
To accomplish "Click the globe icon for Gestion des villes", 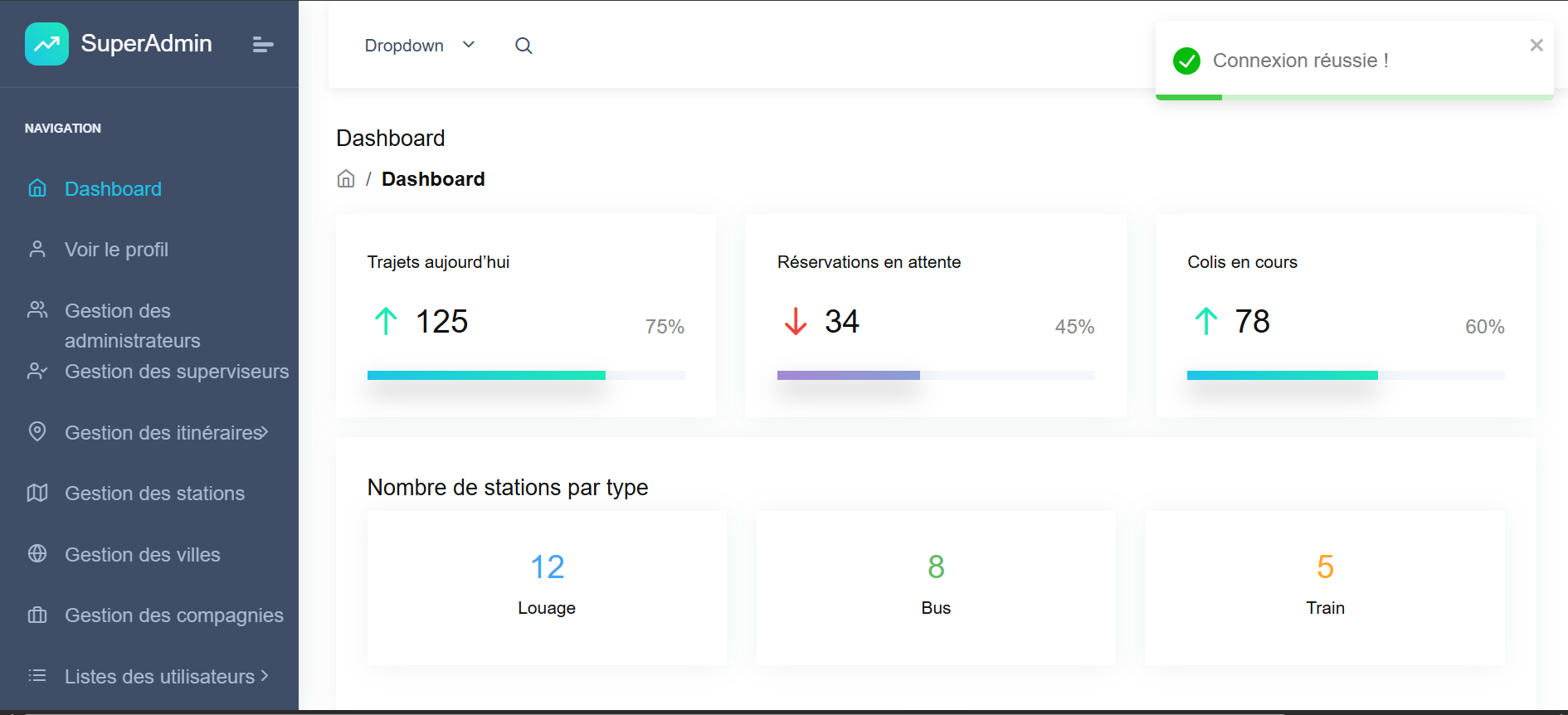I will coord(37,553).
